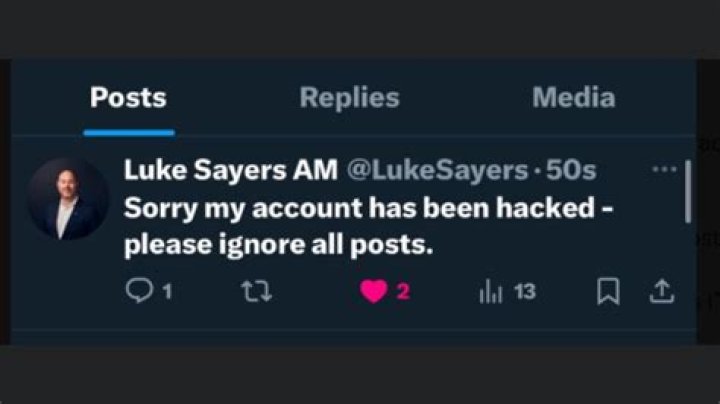Switch to the Replies tab
The width and height of the screenshot is (720, 404).
click(x=349, y=97)
